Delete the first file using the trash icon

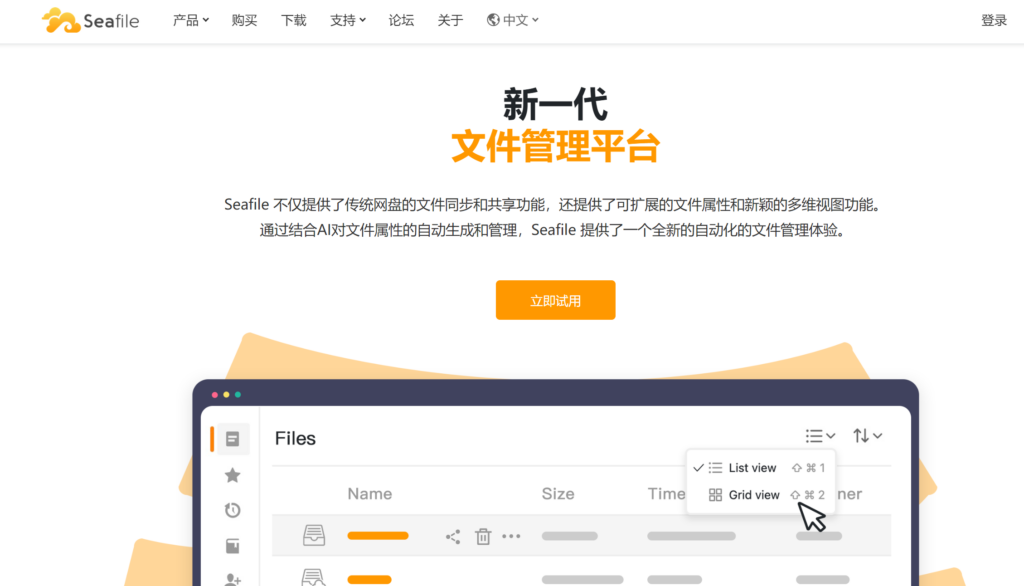pyautogui.click(x=483, y=536)
